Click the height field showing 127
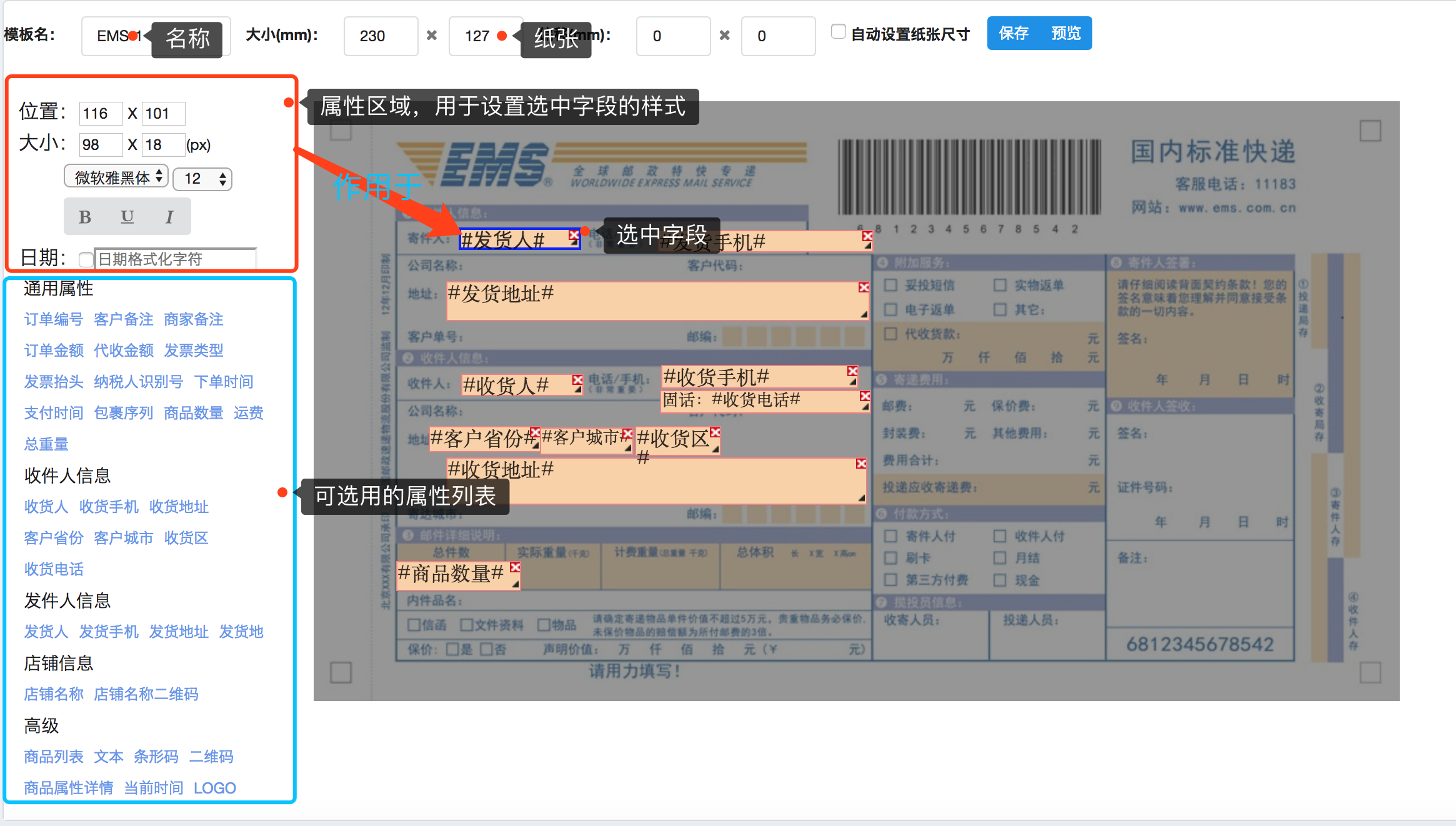Screen dimensions: 1456x826 tap(486, 36)
